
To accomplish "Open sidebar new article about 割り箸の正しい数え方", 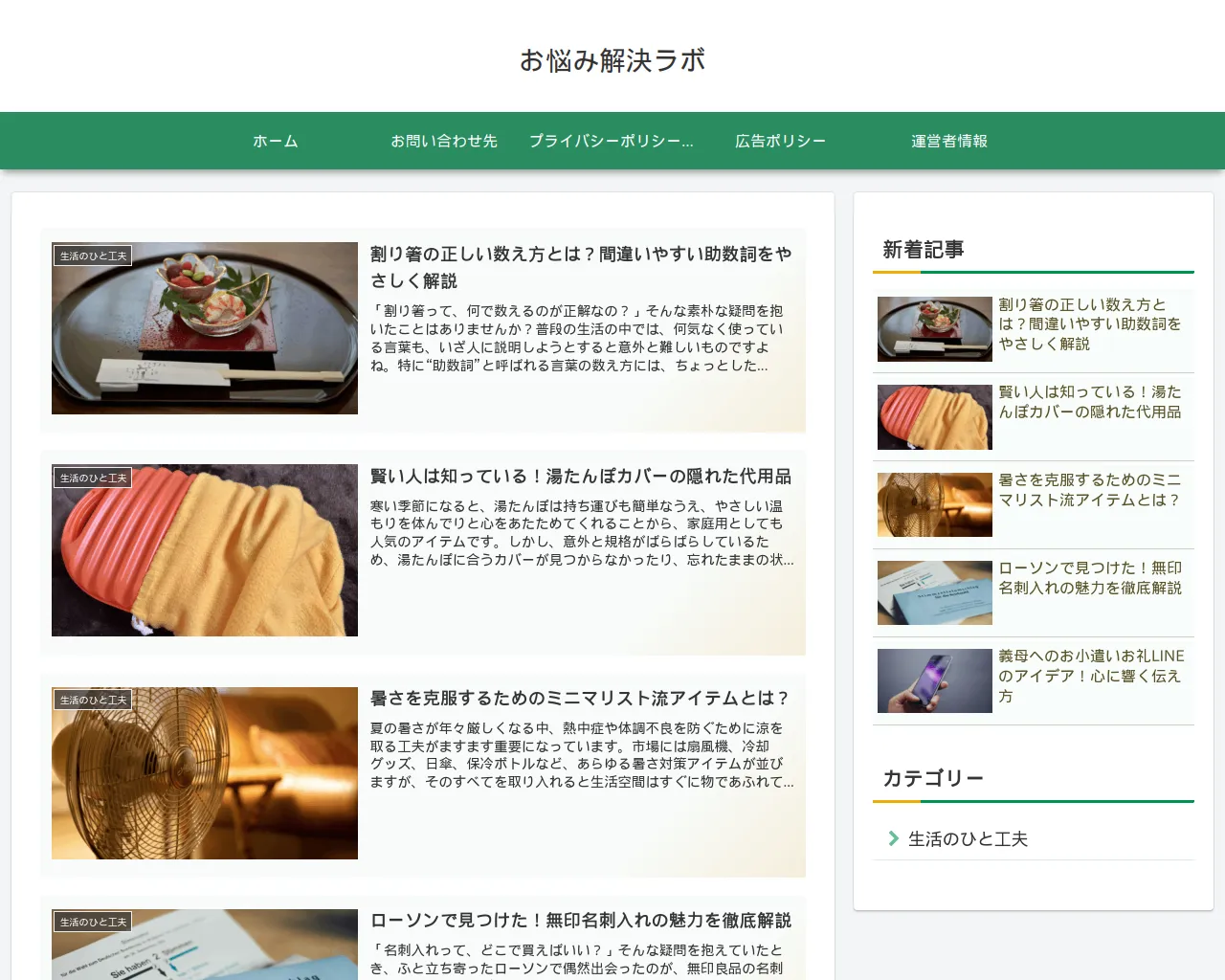I will (x=1091, y=323).
